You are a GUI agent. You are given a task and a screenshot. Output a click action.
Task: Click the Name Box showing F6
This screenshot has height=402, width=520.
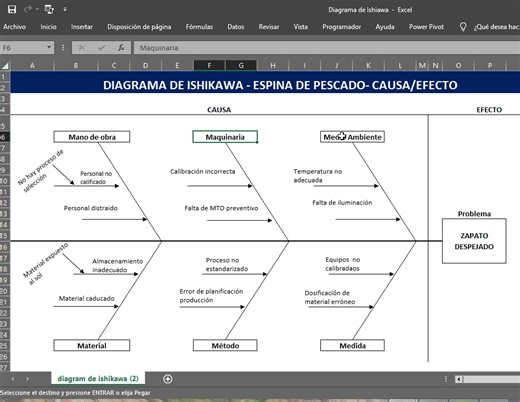pos(23,48)
